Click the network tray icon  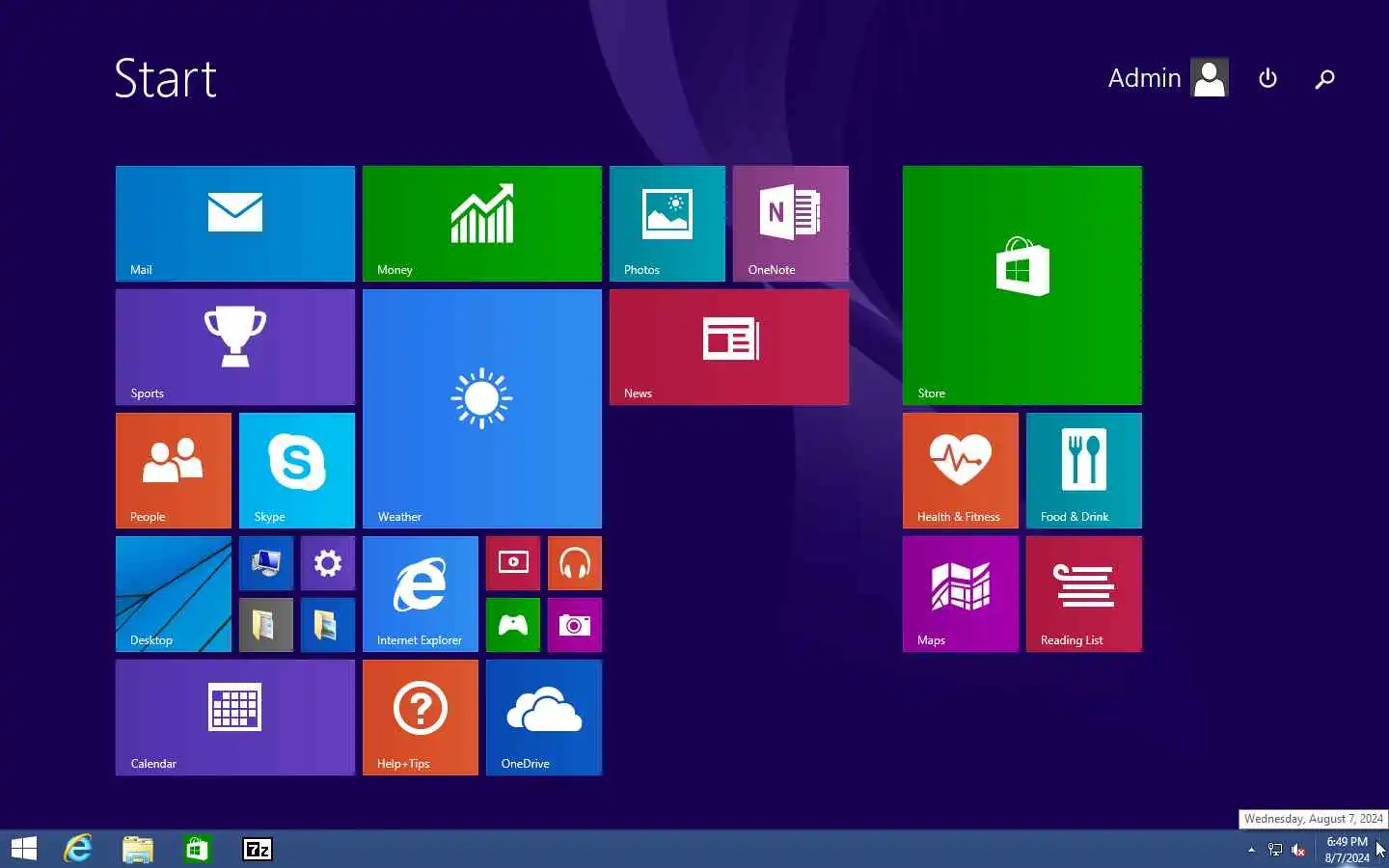tap(1275, 850)
